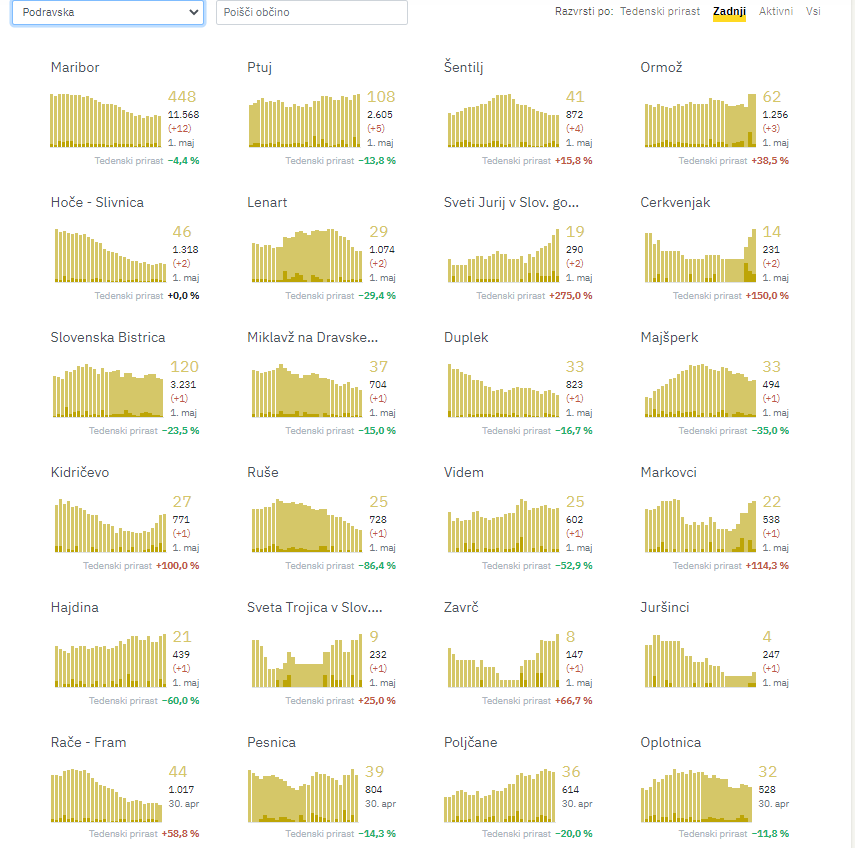Open the Hoče - Slivnica title
This screenshot has height=848, width=855.
coord(97,202)
